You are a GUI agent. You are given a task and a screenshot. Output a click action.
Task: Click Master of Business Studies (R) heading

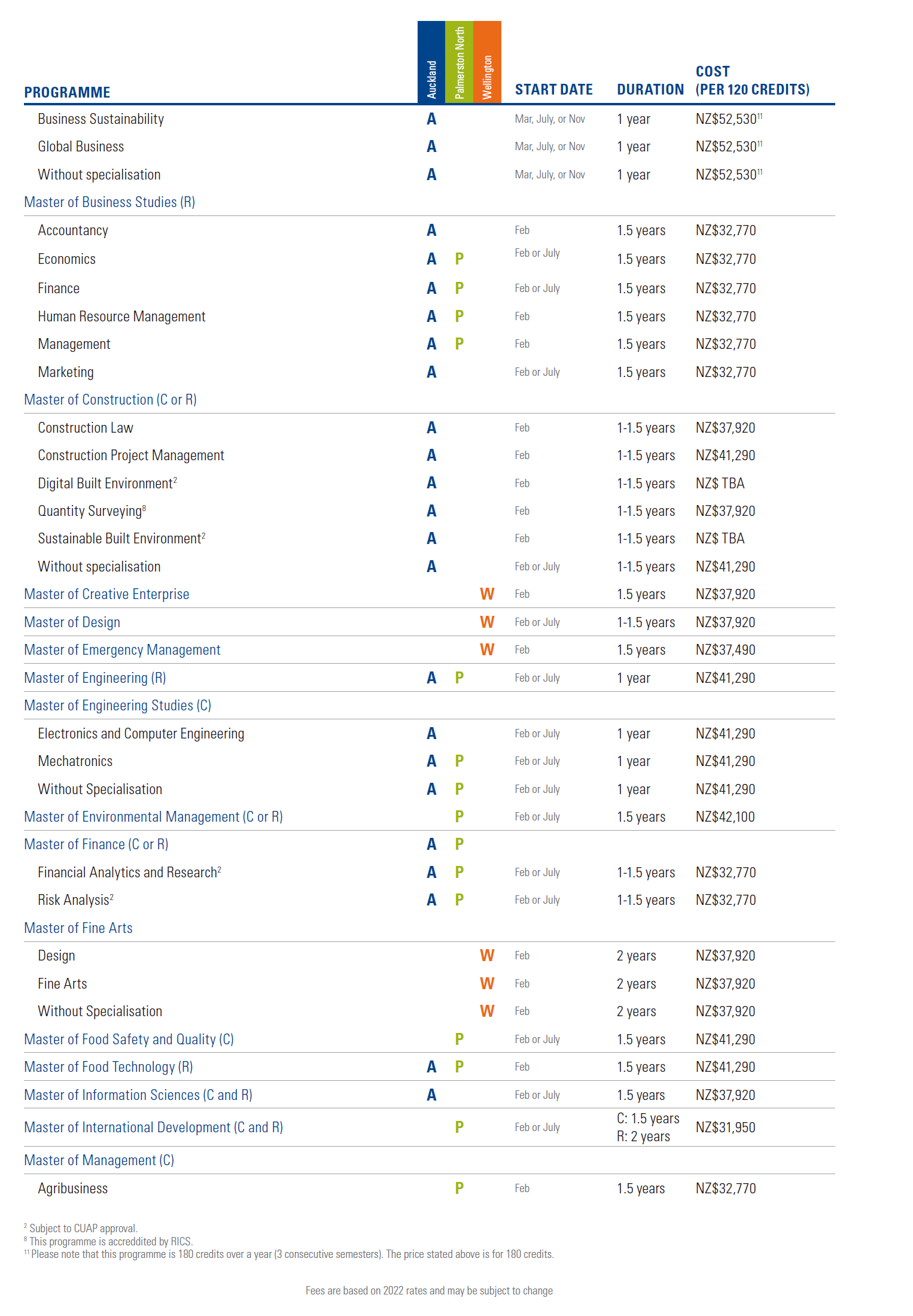pyautogui.click(x=109, y=202)
